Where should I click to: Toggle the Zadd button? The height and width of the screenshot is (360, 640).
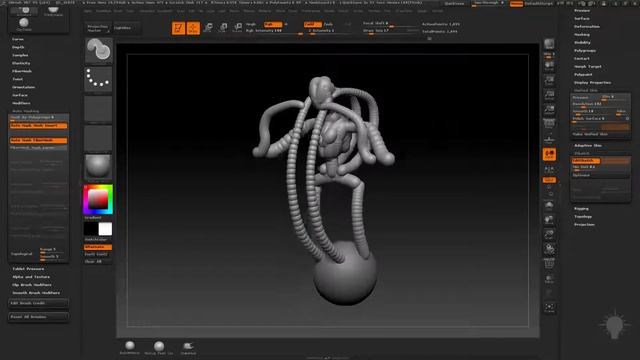point(313,24)
